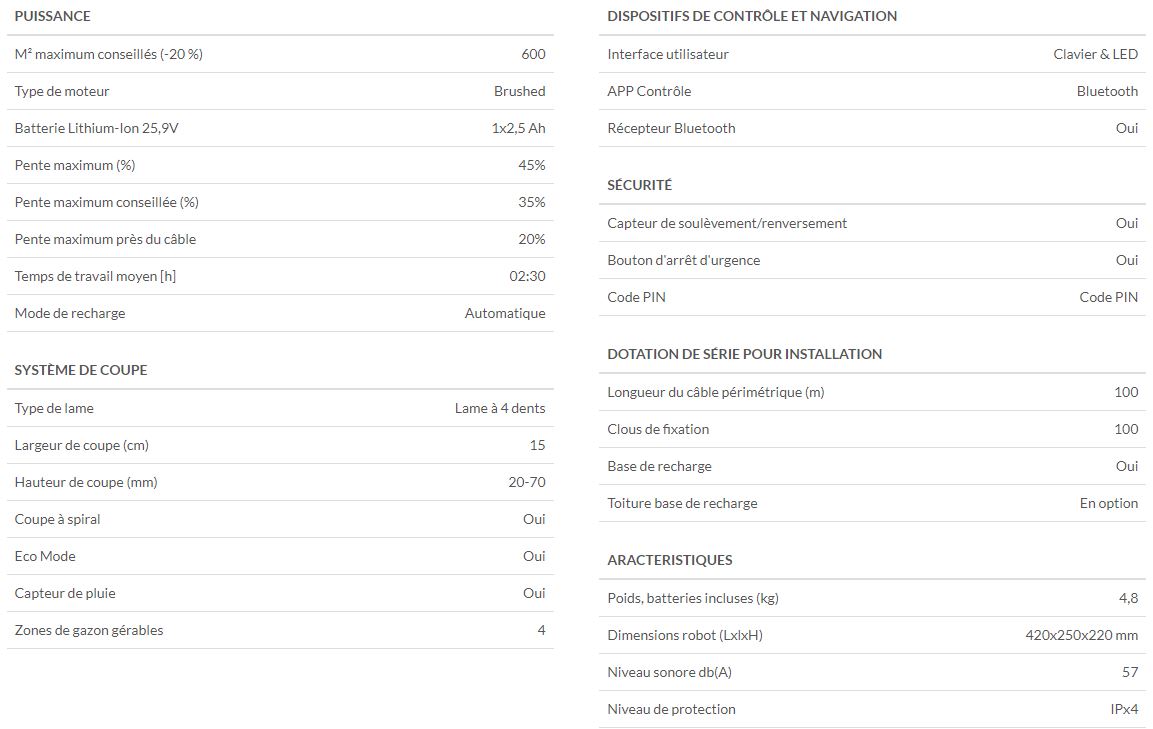
Task: Select the Lame à 4 dents value
Action: coord(500,408)
